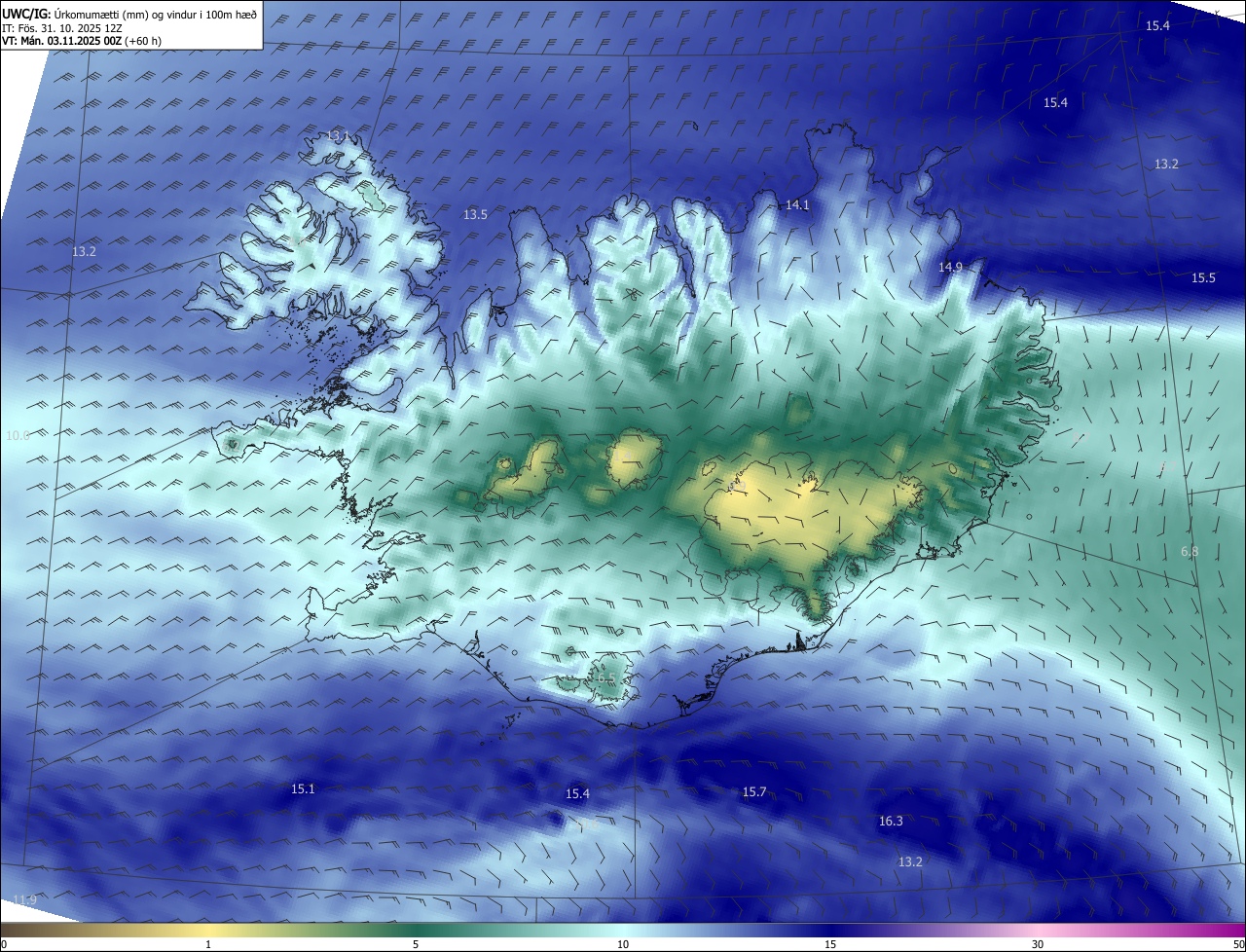1246x952 pixels.
Task: Click the 1 tick on the colour scale
Action: (x=208, y=944)
